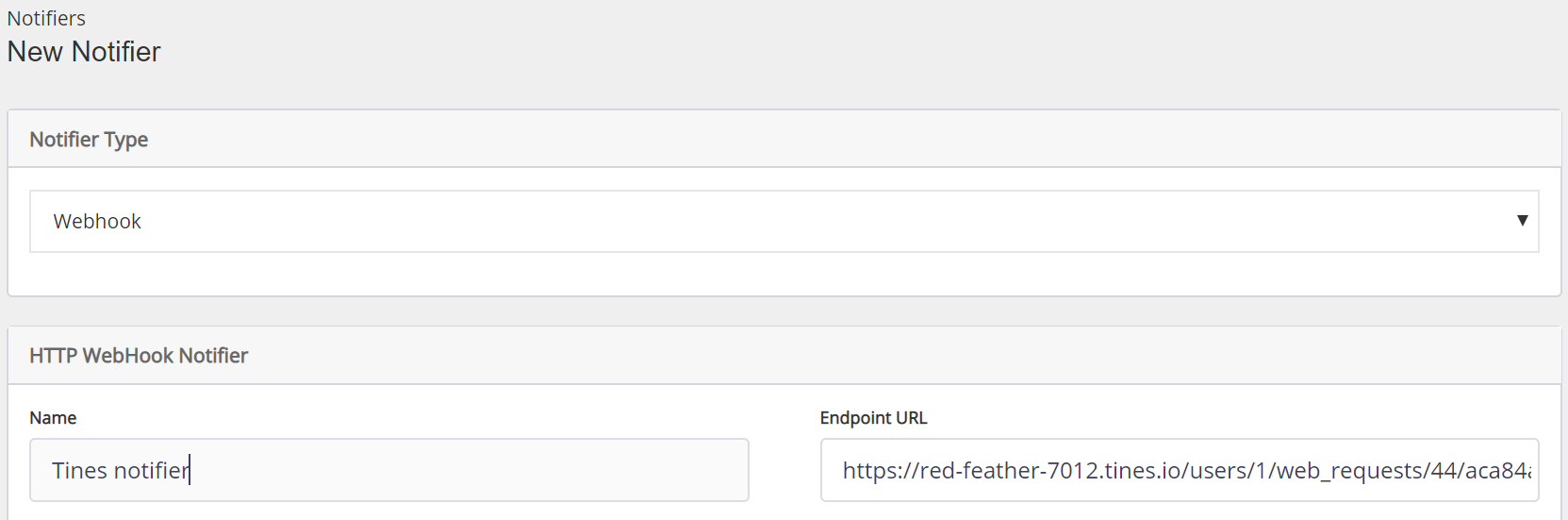Click the HTTP WebHook Notifier section heading

[x=139, y=356]
